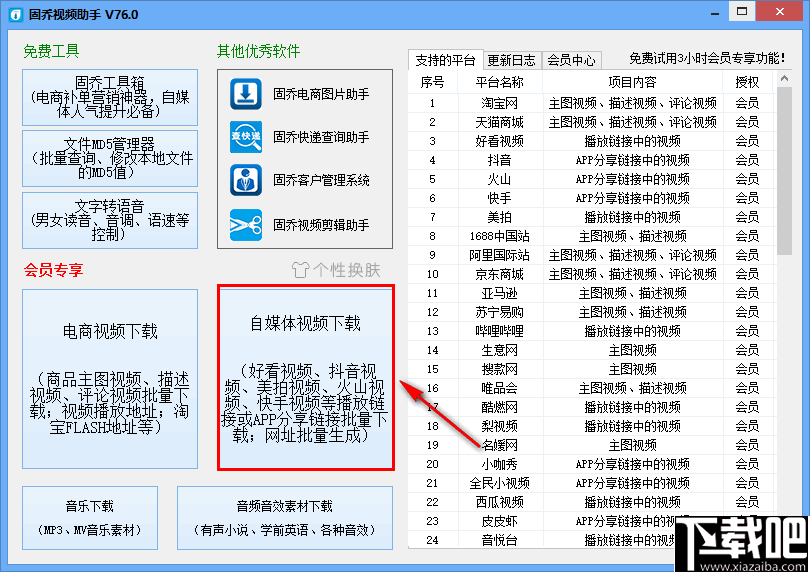Click 免费试用3小时会员专享功能 notice

pyautogui.click(x=707, y=58)
